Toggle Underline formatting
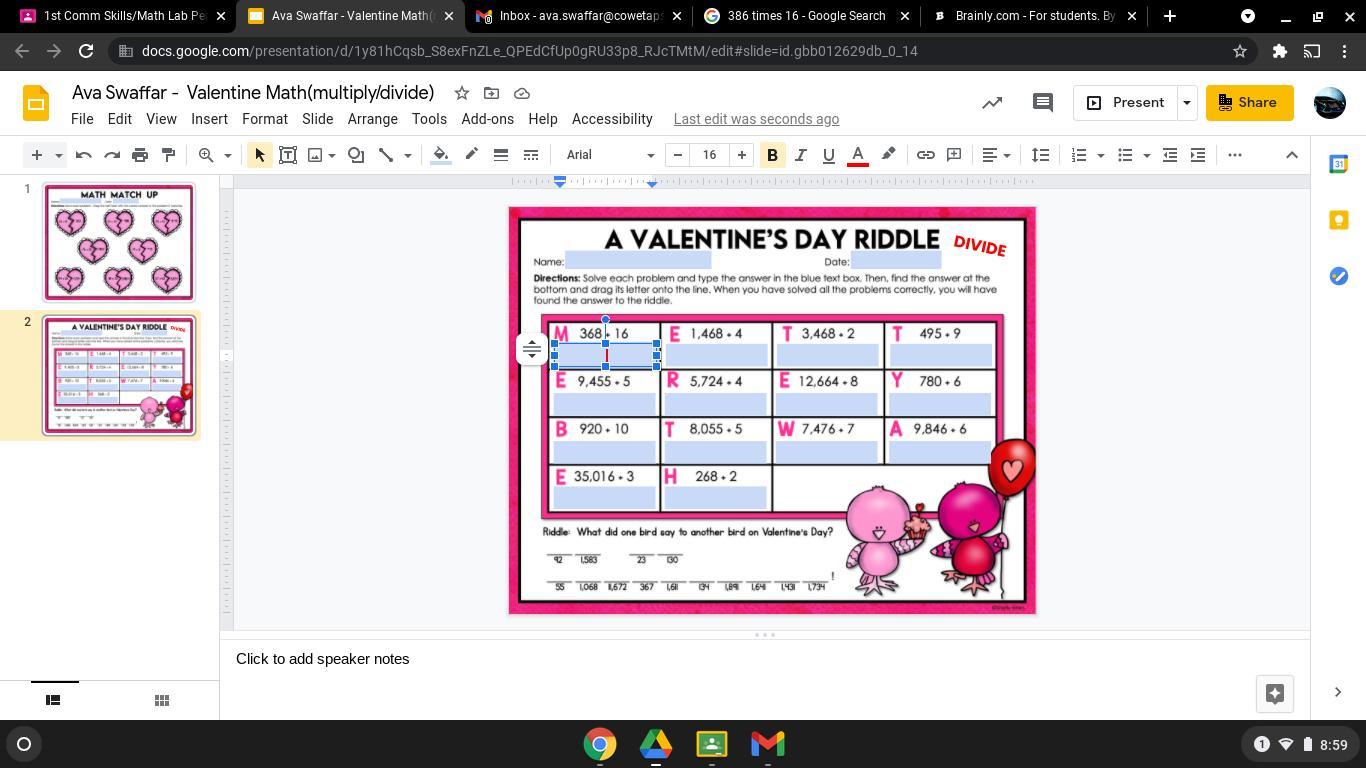Image resolution: width=1366 pixels, height=768 pixels. (x=828, y=155)
